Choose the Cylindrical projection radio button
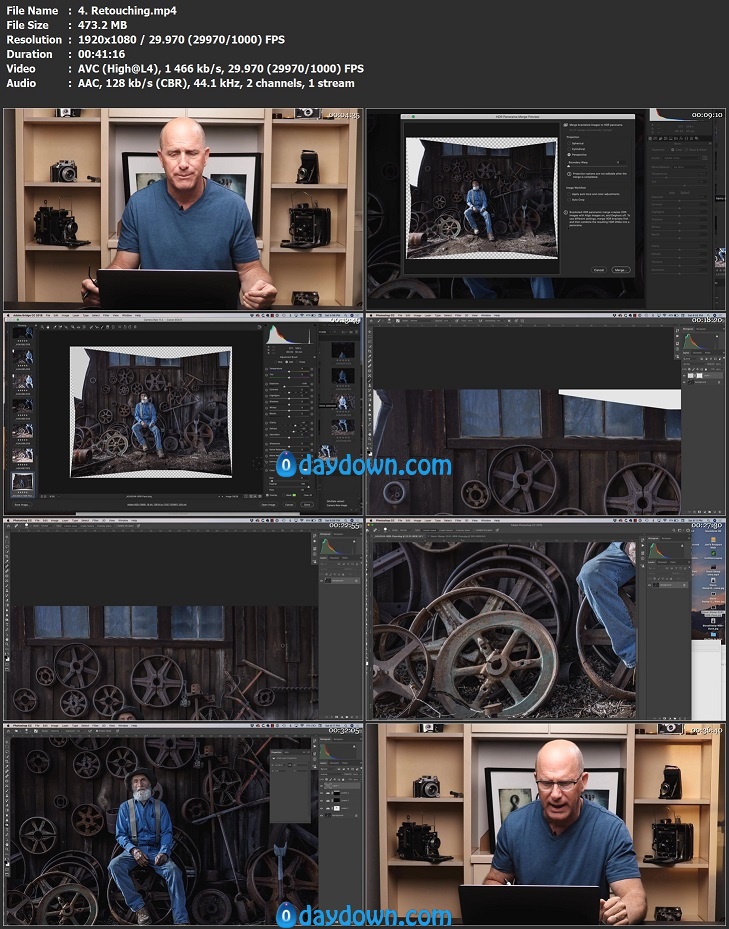This screenshot has width=729, height=929. coord(569,148)
